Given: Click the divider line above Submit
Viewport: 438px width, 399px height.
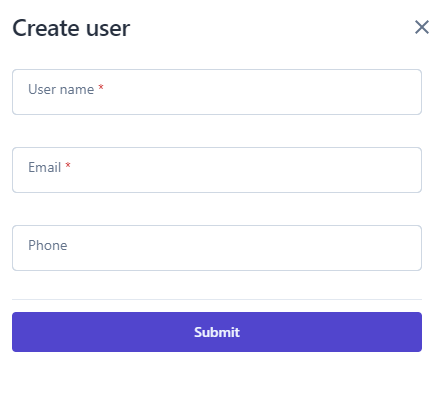Looking at the screenshot, I should point(217,299).
